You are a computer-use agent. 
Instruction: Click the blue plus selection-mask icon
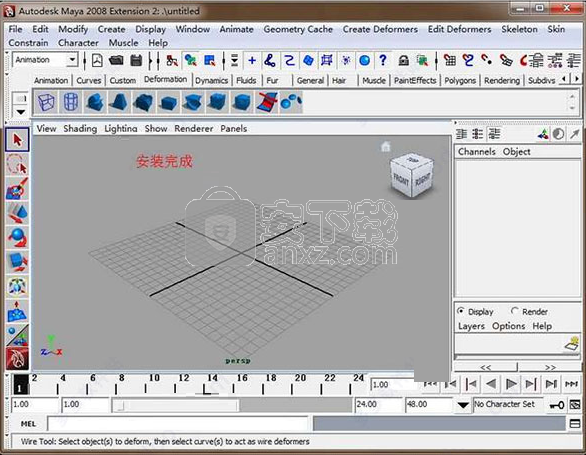252,60
